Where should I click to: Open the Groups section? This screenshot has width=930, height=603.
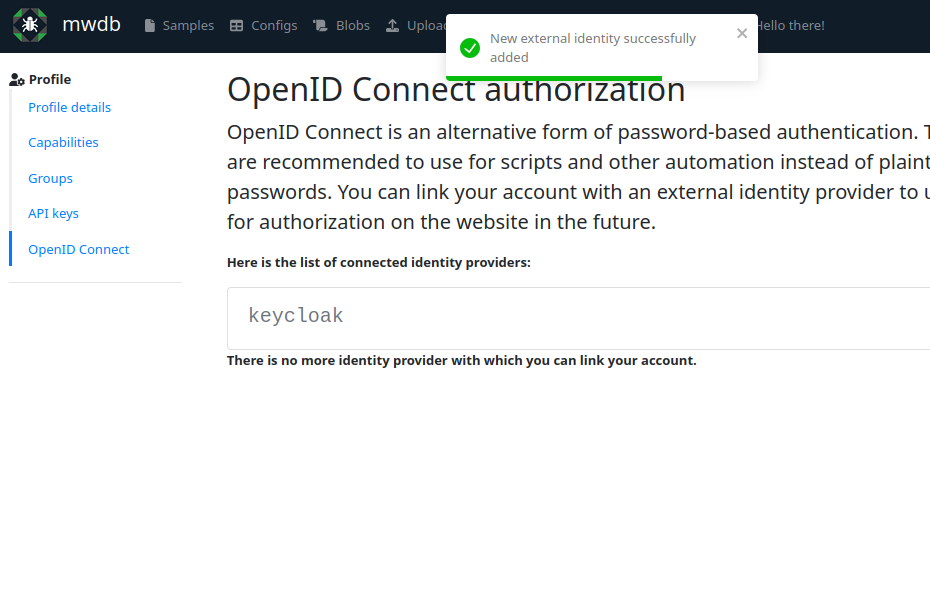(x=50, y=178)
